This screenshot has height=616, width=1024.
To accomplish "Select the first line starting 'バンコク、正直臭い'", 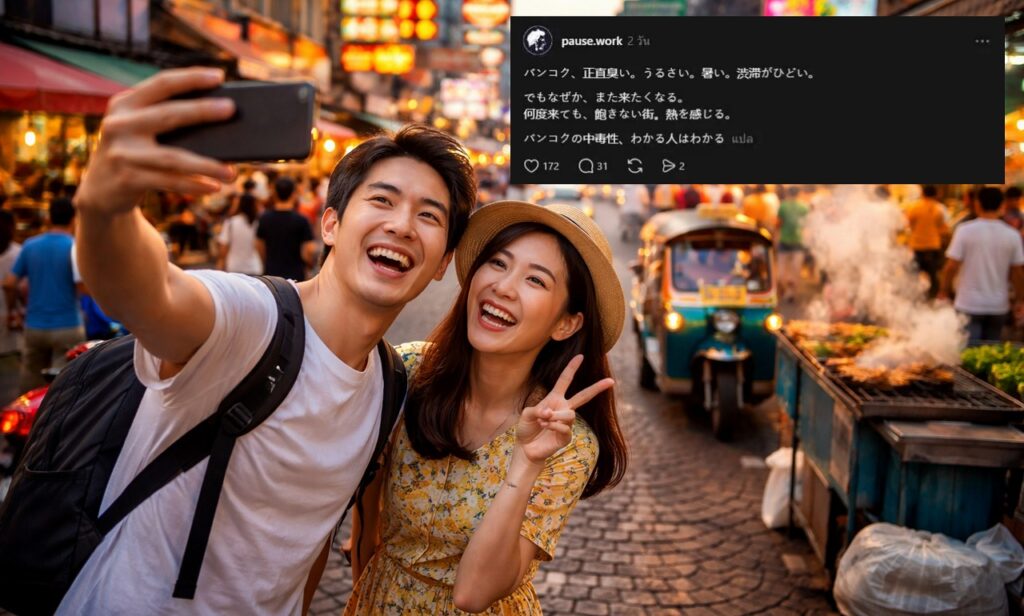I will pyautogui.click(x=669, y=73).
